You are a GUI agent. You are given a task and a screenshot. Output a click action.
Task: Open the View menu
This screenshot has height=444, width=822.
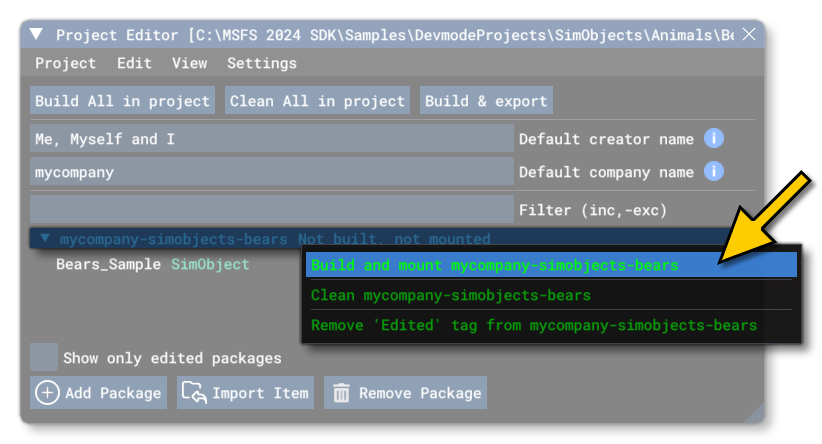click(190, 63)
